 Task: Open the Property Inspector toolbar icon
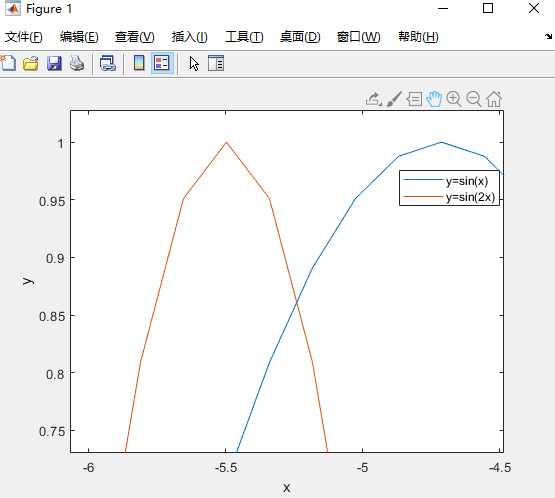click(216, 64)
